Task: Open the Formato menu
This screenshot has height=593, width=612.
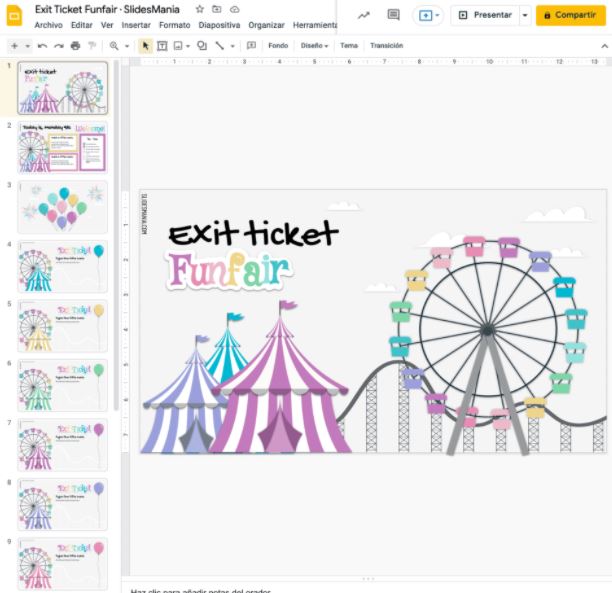Action: click(x=174, y=25)
